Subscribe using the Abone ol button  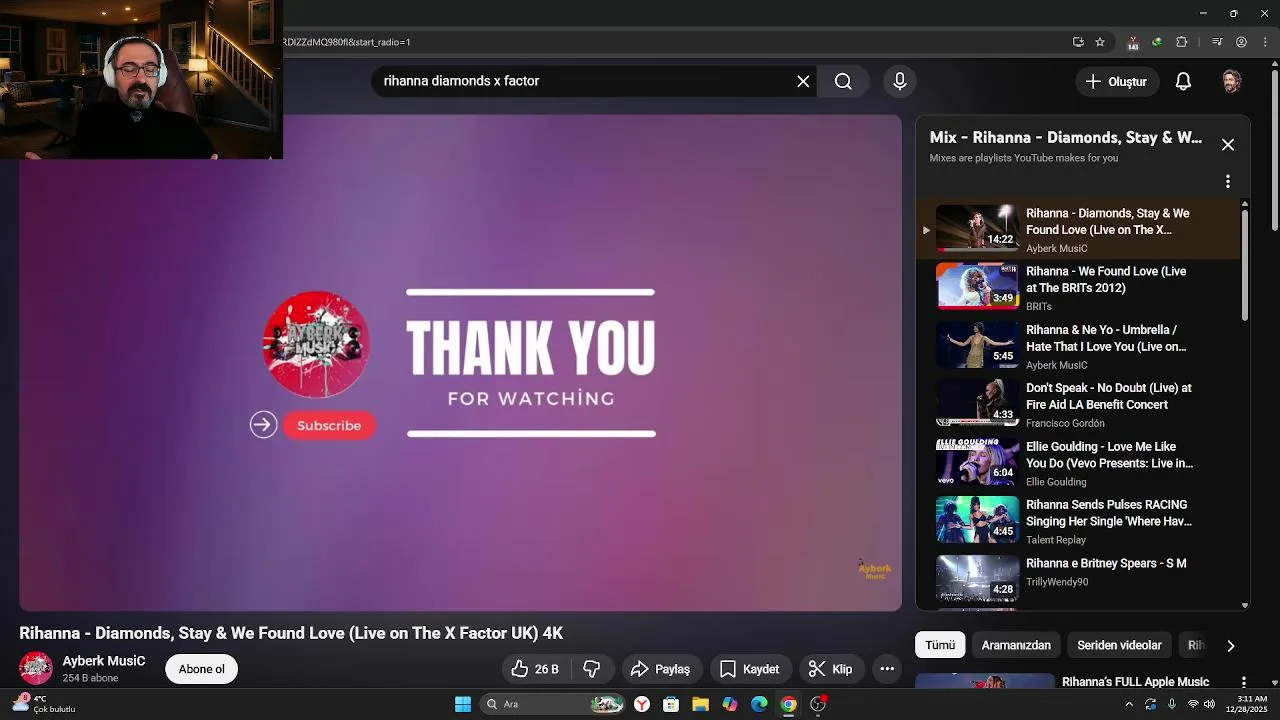click(201, 669)
